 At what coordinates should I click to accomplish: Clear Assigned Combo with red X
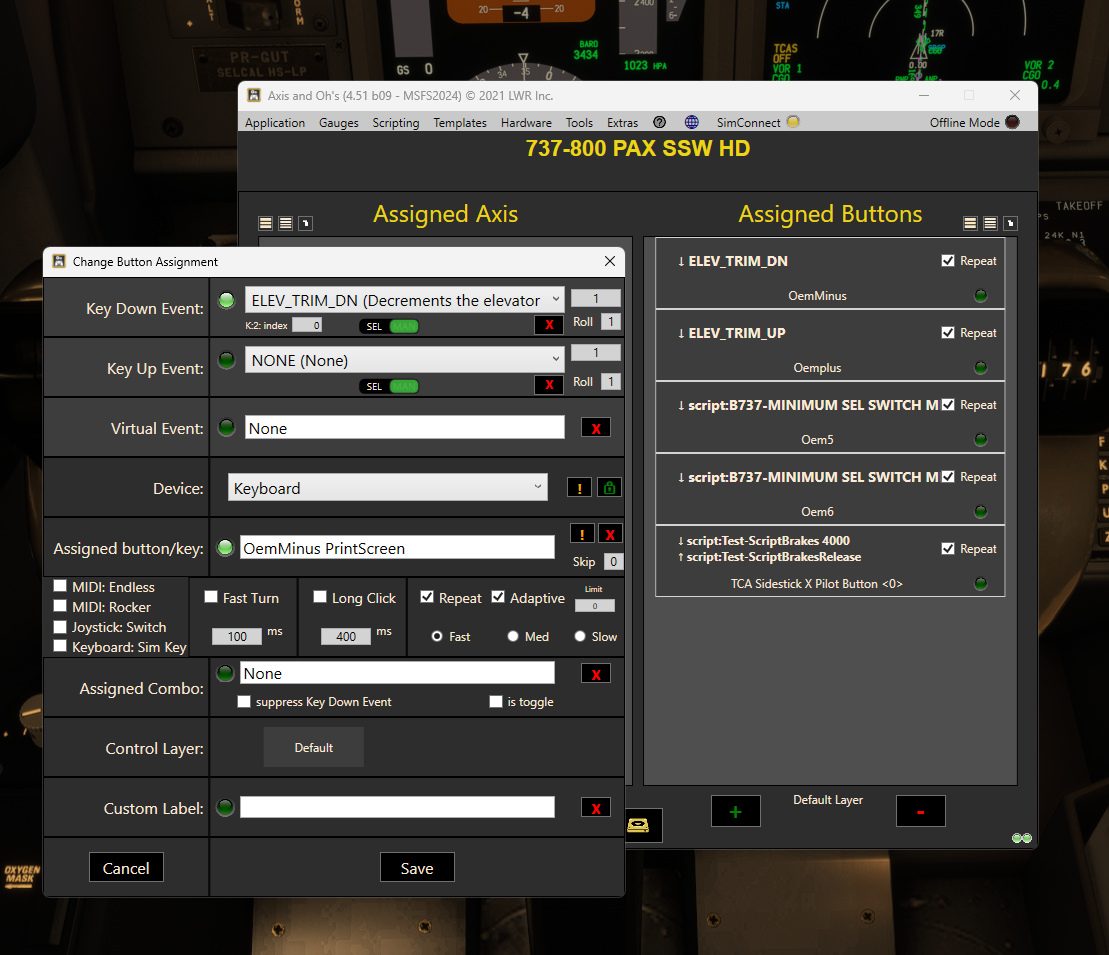click(596, 673)
